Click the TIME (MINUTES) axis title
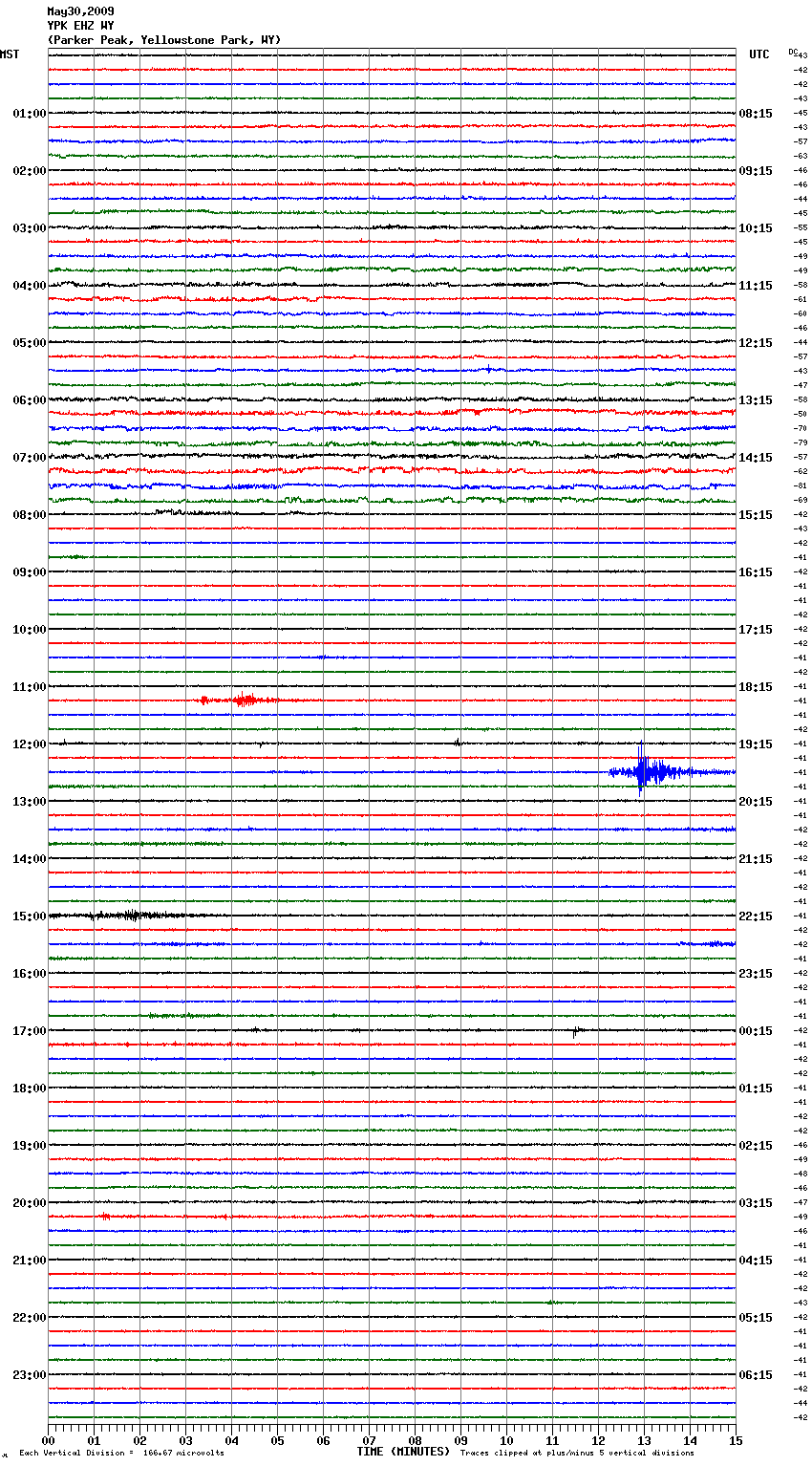The width and height of the screenshot is (812, 1466). 403,1452
